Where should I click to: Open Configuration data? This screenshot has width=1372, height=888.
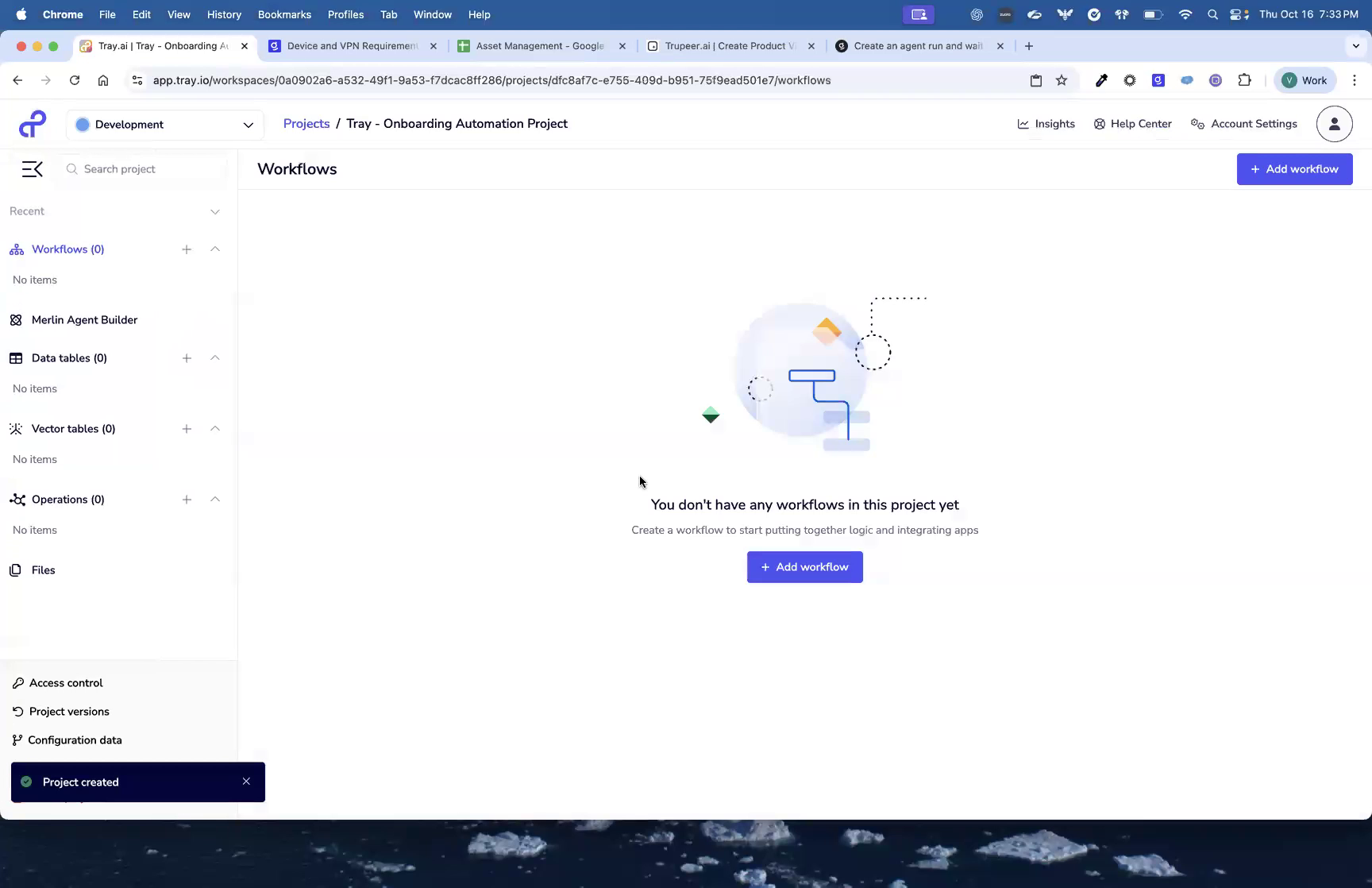75,739
